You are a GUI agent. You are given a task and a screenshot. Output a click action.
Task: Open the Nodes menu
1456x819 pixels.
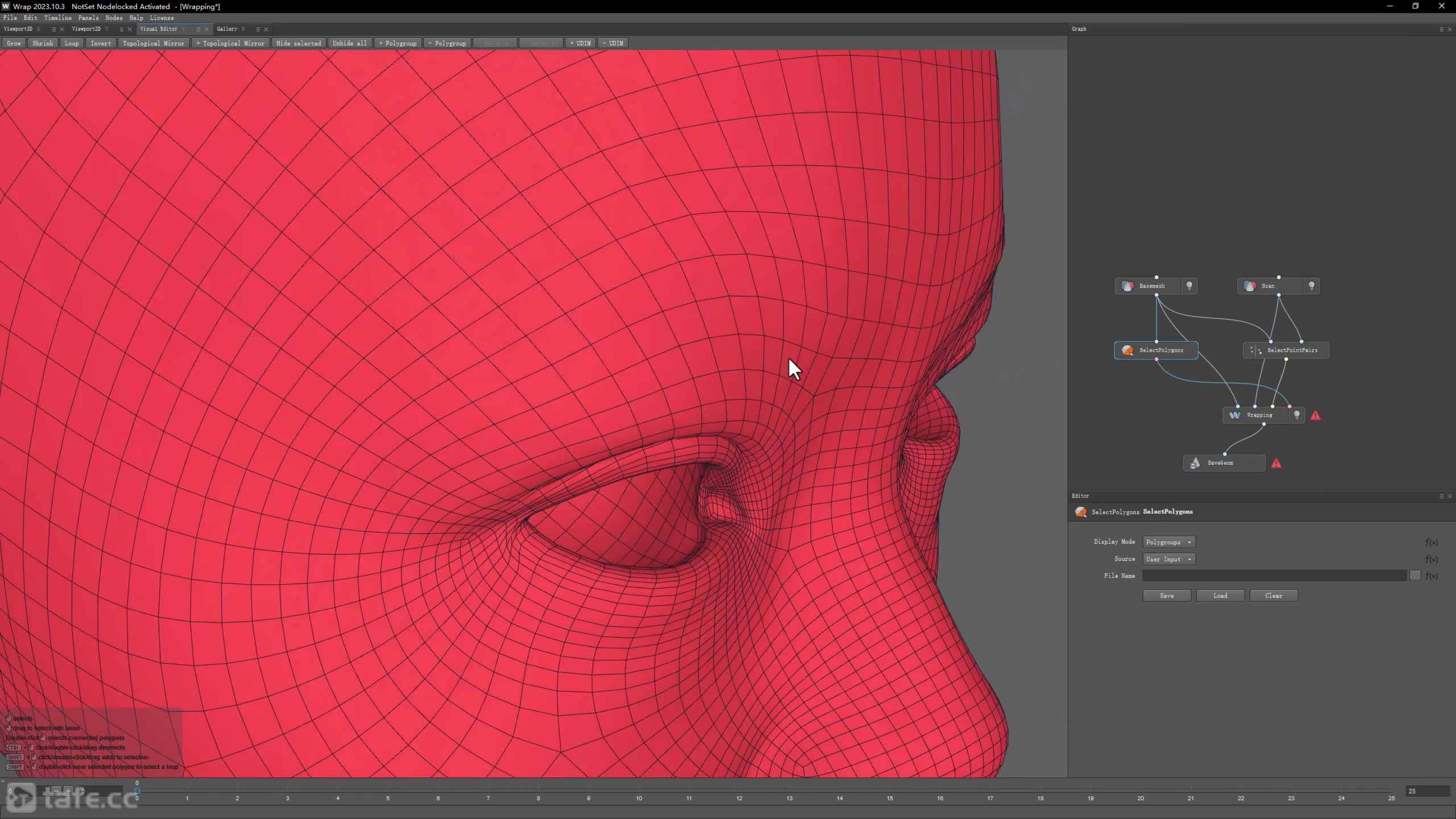[x=114, y=18]
